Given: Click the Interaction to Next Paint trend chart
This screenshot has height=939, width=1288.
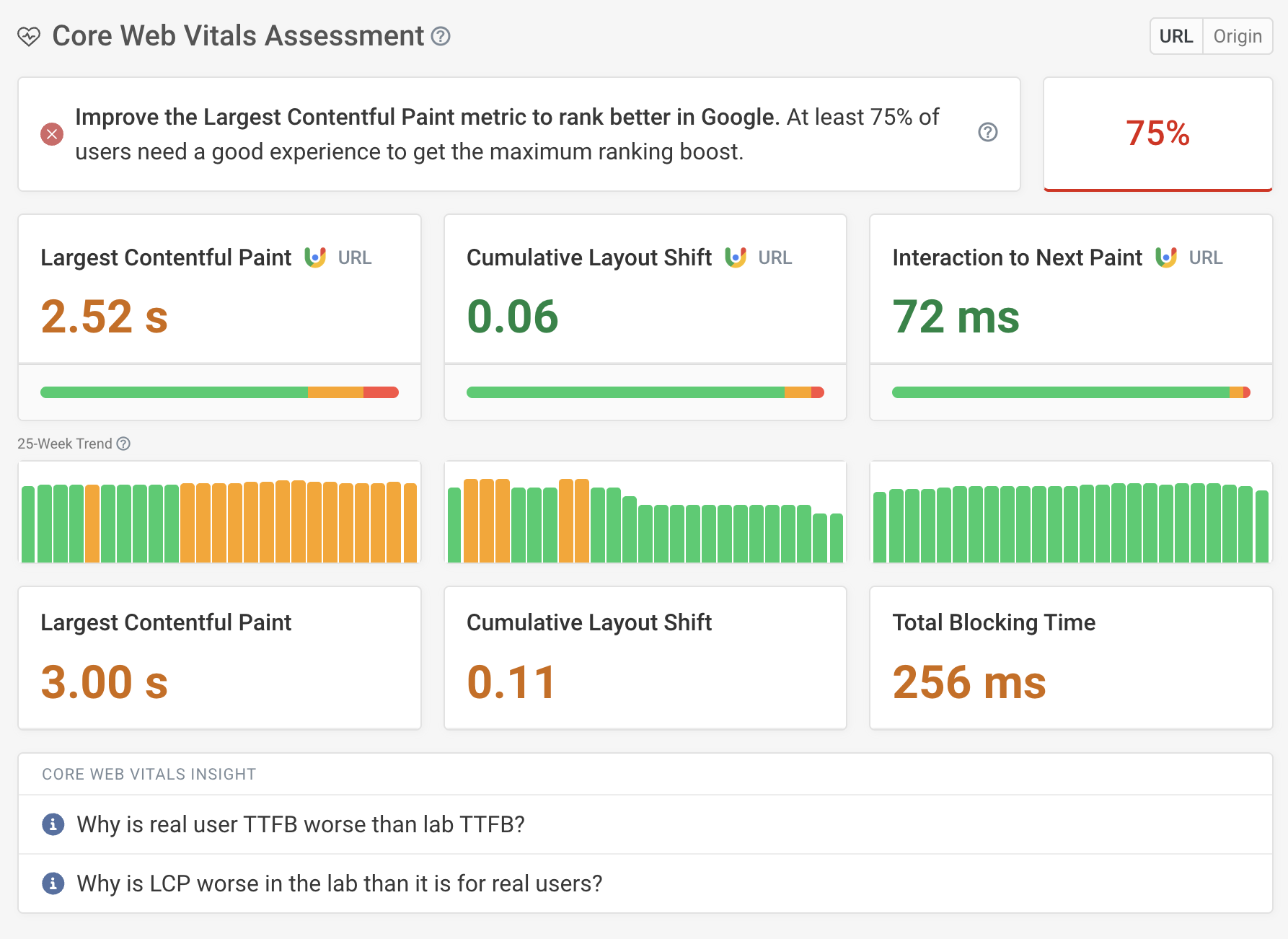Looking at the screenshot, I should pyautogui.click(x=1070, y=513).
